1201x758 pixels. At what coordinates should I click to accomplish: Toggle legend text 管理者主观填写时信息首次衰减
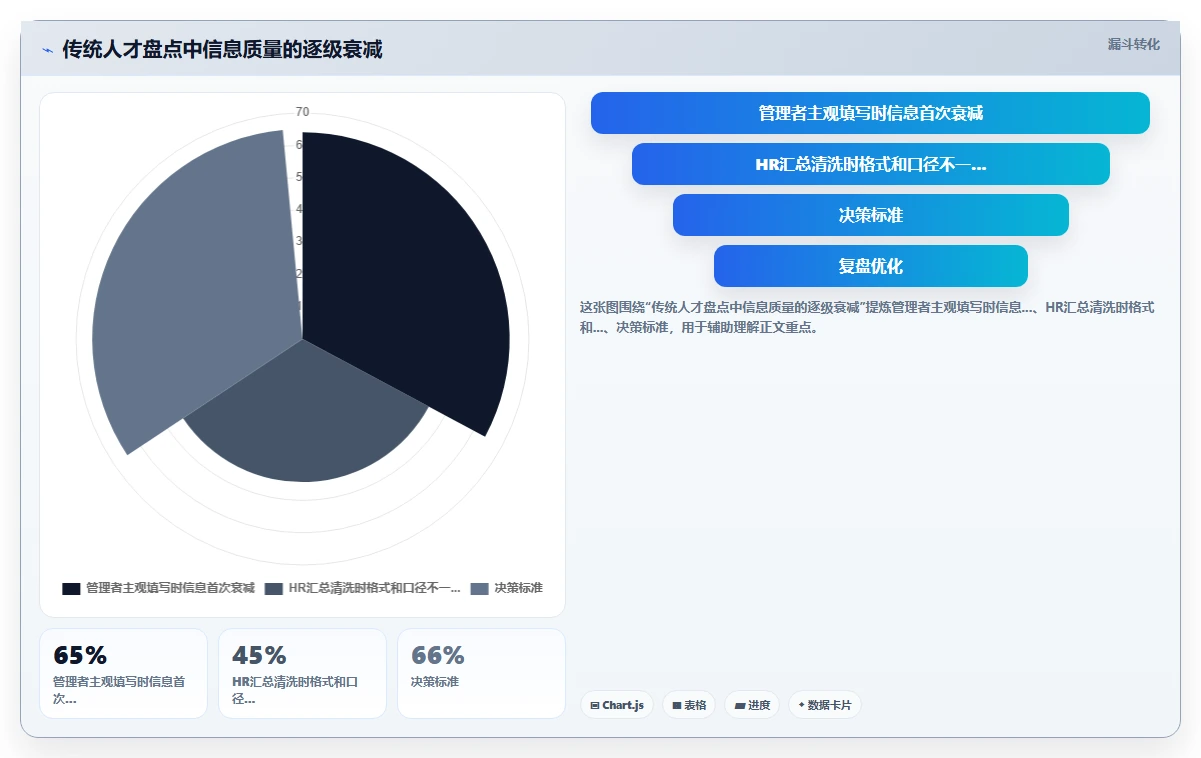click(x=170, y=588)
